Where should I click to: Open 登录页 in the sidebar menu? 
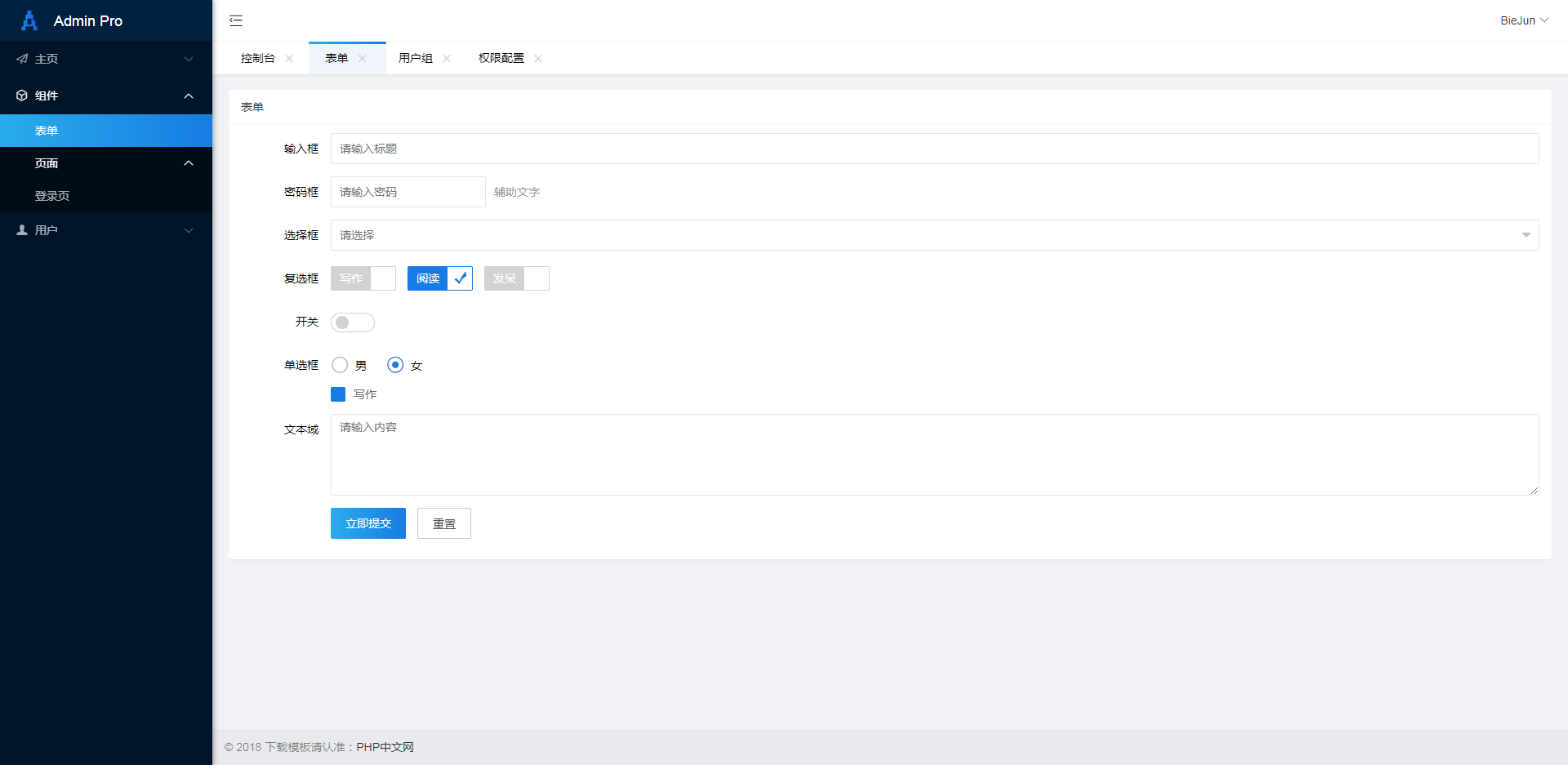coord(52,196)
